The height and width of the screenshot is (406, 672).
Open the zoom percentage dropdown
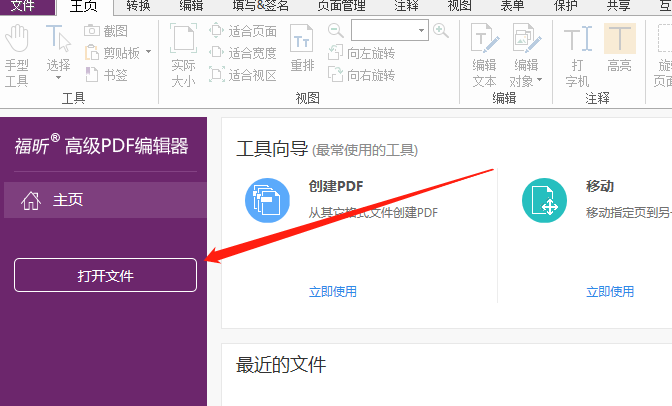[421, 31]
